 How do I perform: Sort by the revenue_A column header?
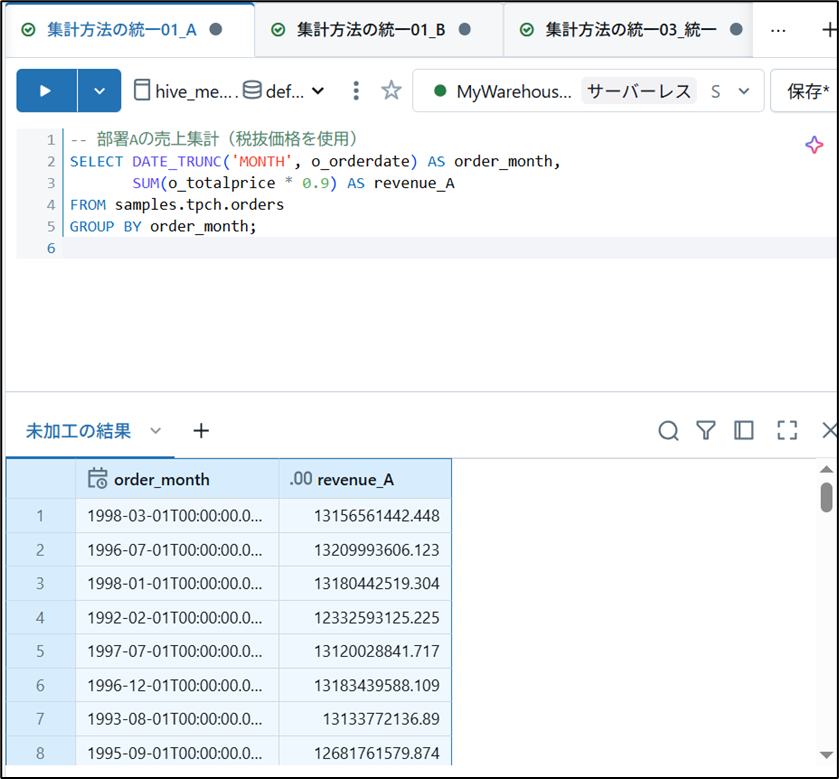[365, 479]
